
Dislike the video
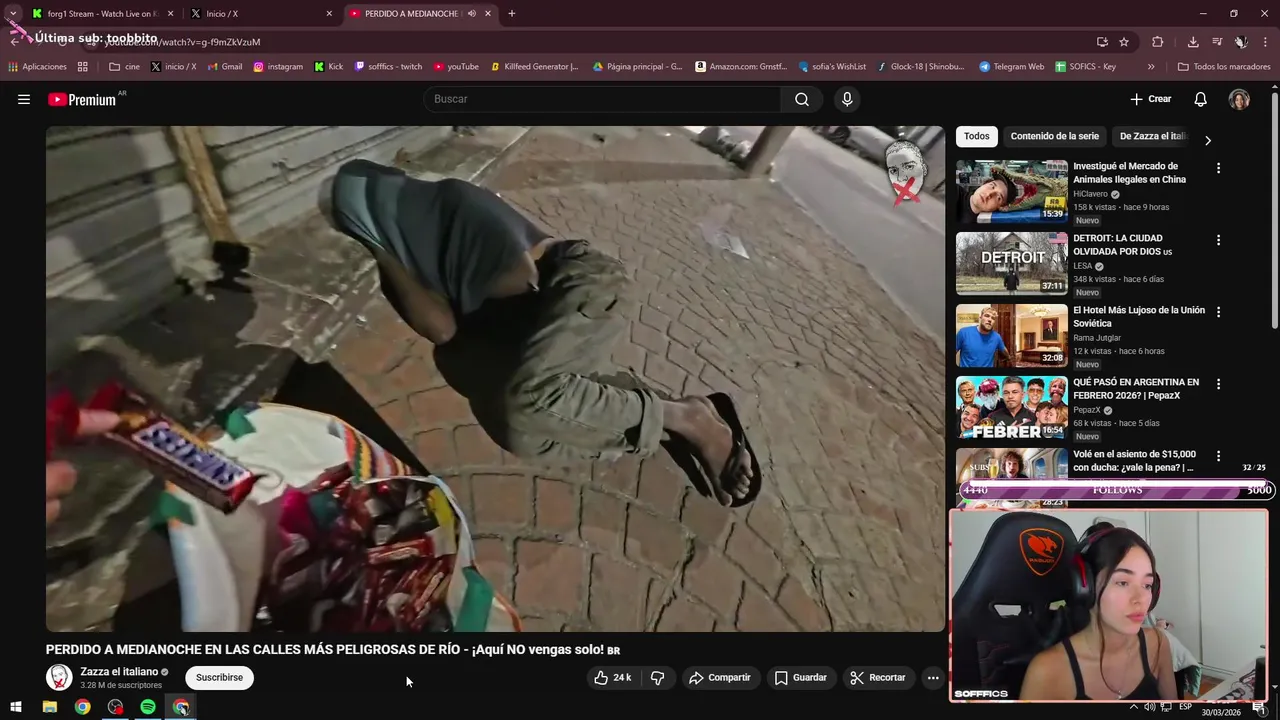coord(657,677)
